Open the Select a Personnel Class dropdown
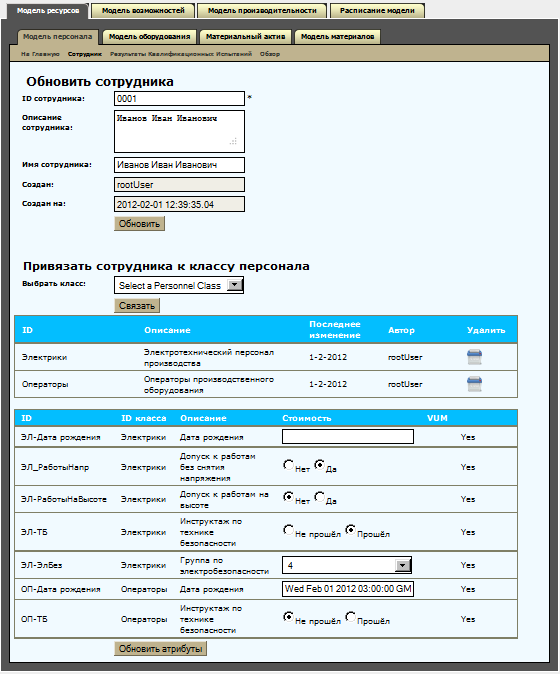The width and height of the screenshot is (560, 674). pos(179,285)
